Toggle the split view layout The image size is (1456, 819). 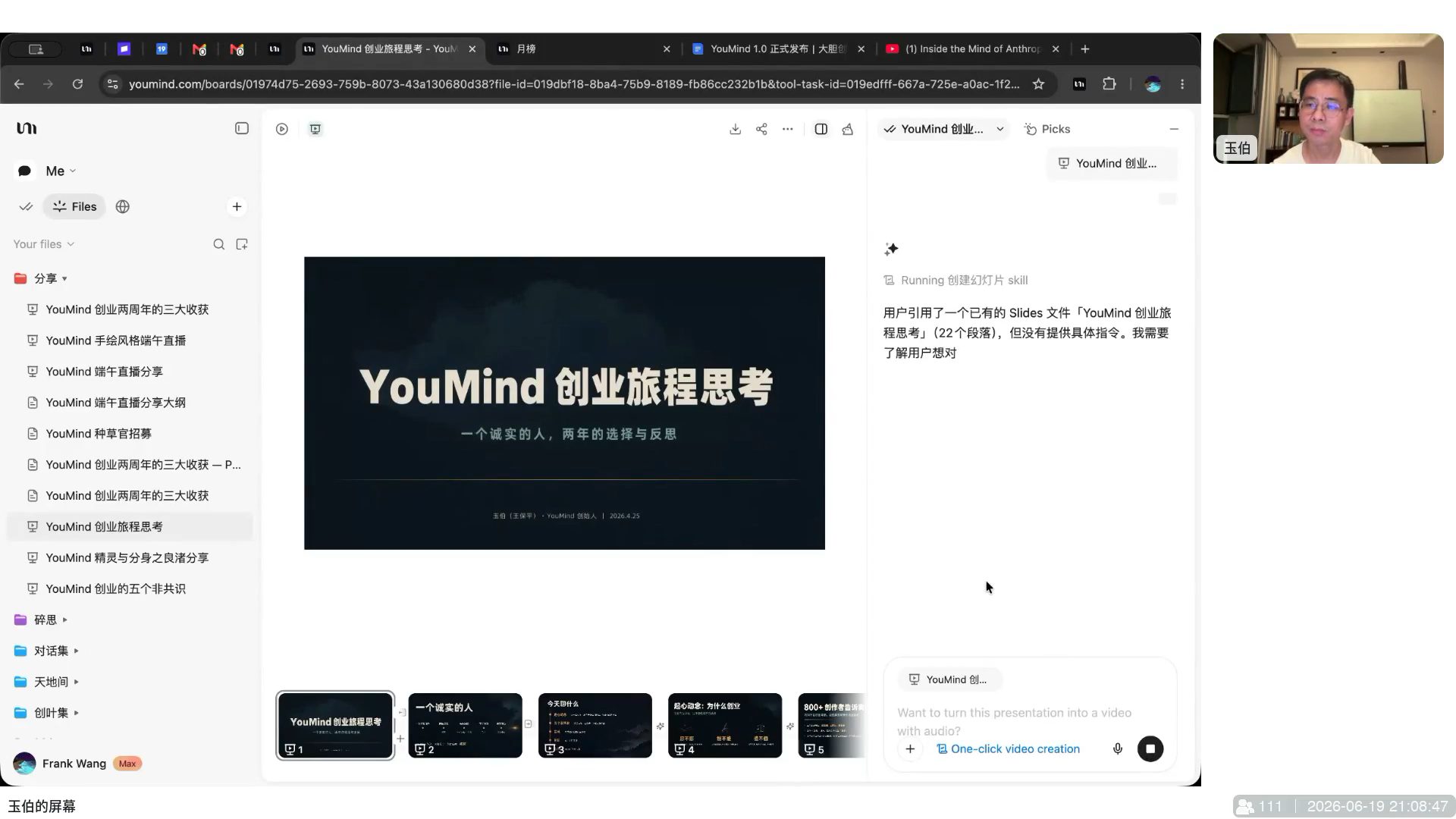tap(821, 129)
